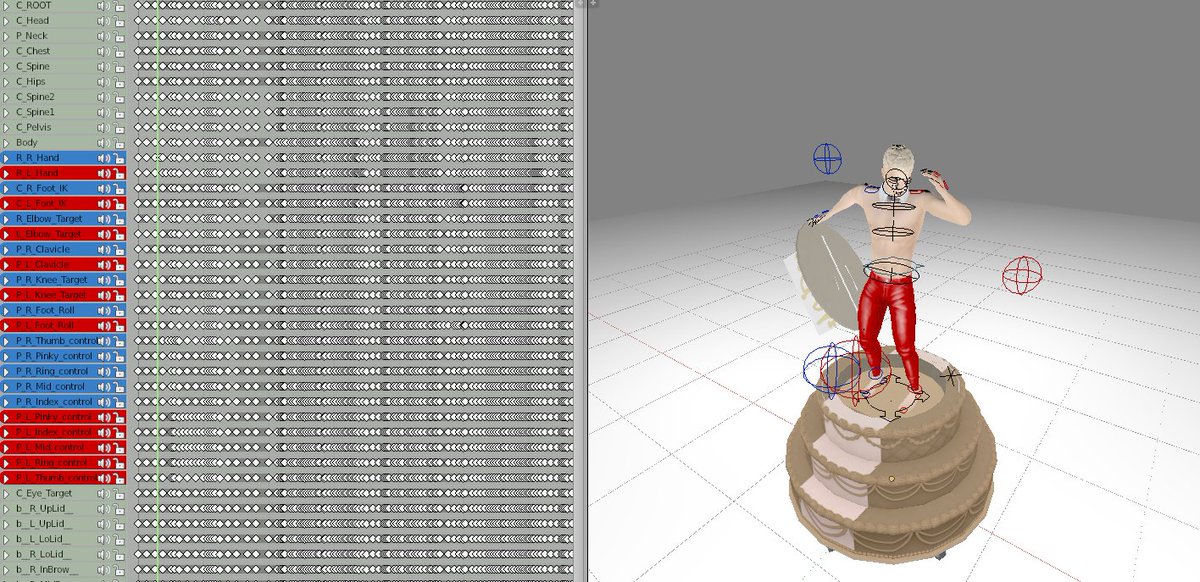Toggle lock for P_L_Knee_Target channel
This screenshot has height=582, width=1200.
[119, 295]
